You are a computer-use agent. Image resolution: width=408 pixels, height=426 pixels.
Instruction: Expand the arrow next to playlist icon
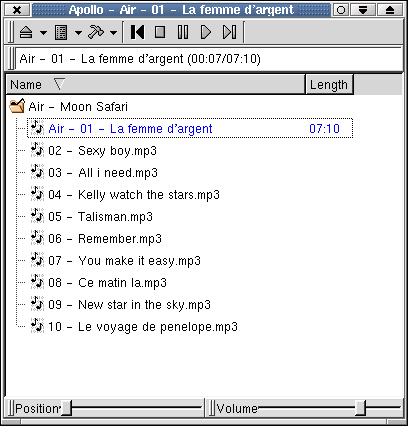tap(78, 33)
